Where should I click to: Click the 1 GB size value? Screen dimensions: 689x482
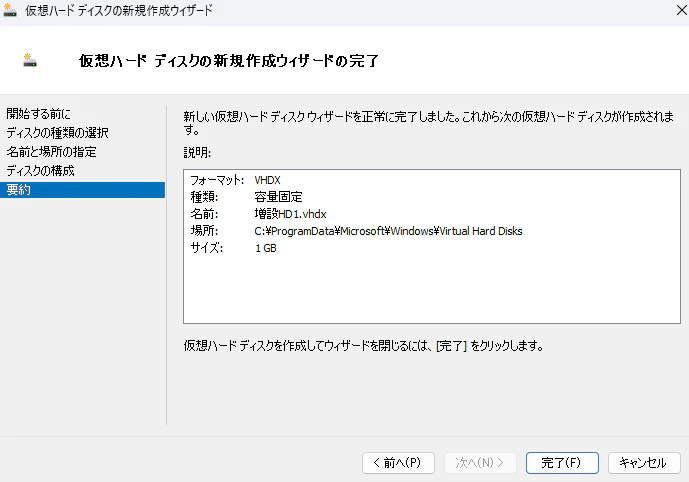[x=265, y=248]
